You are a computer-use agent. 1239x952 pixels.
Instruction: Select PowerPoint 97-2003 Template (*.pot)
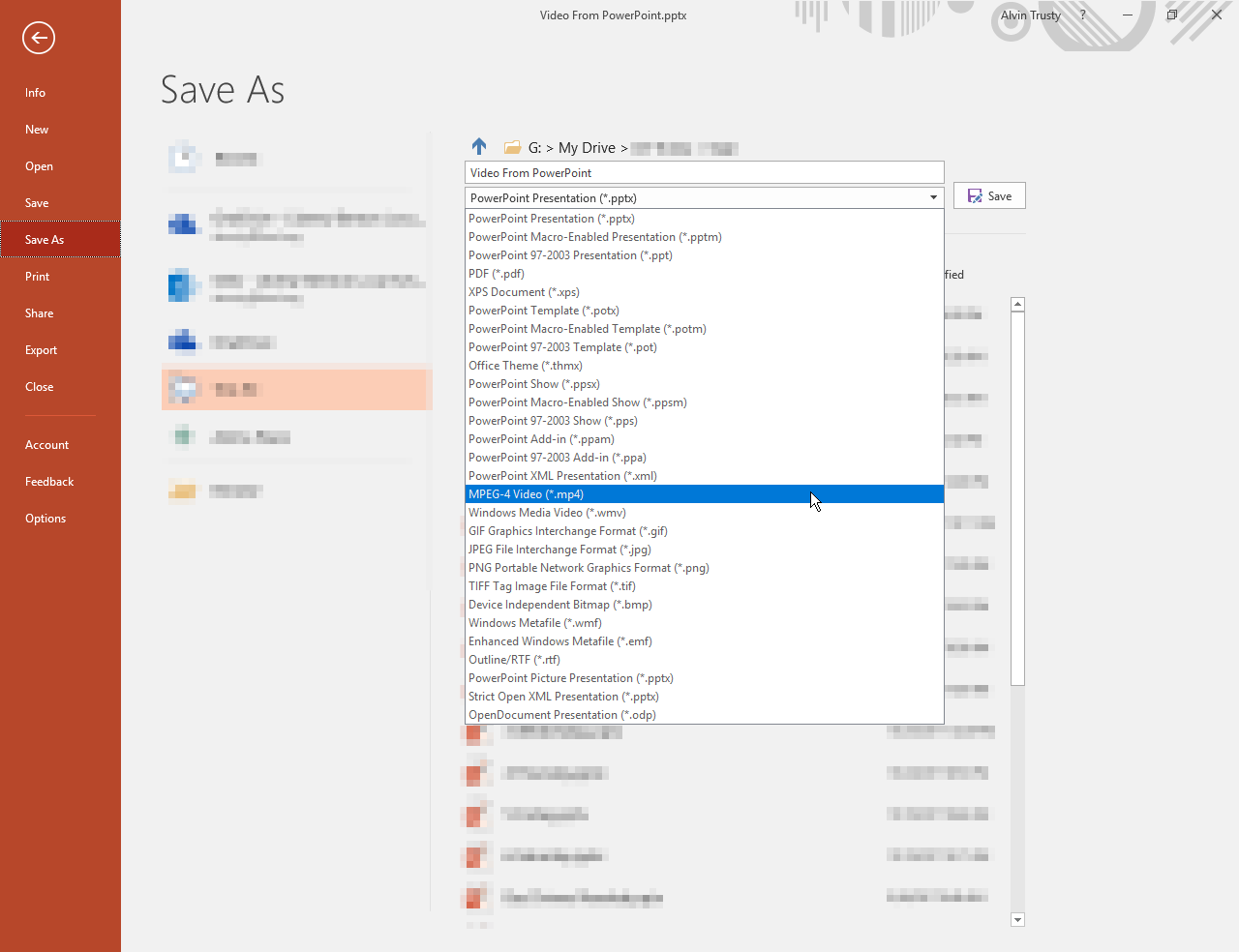[704, 347]
